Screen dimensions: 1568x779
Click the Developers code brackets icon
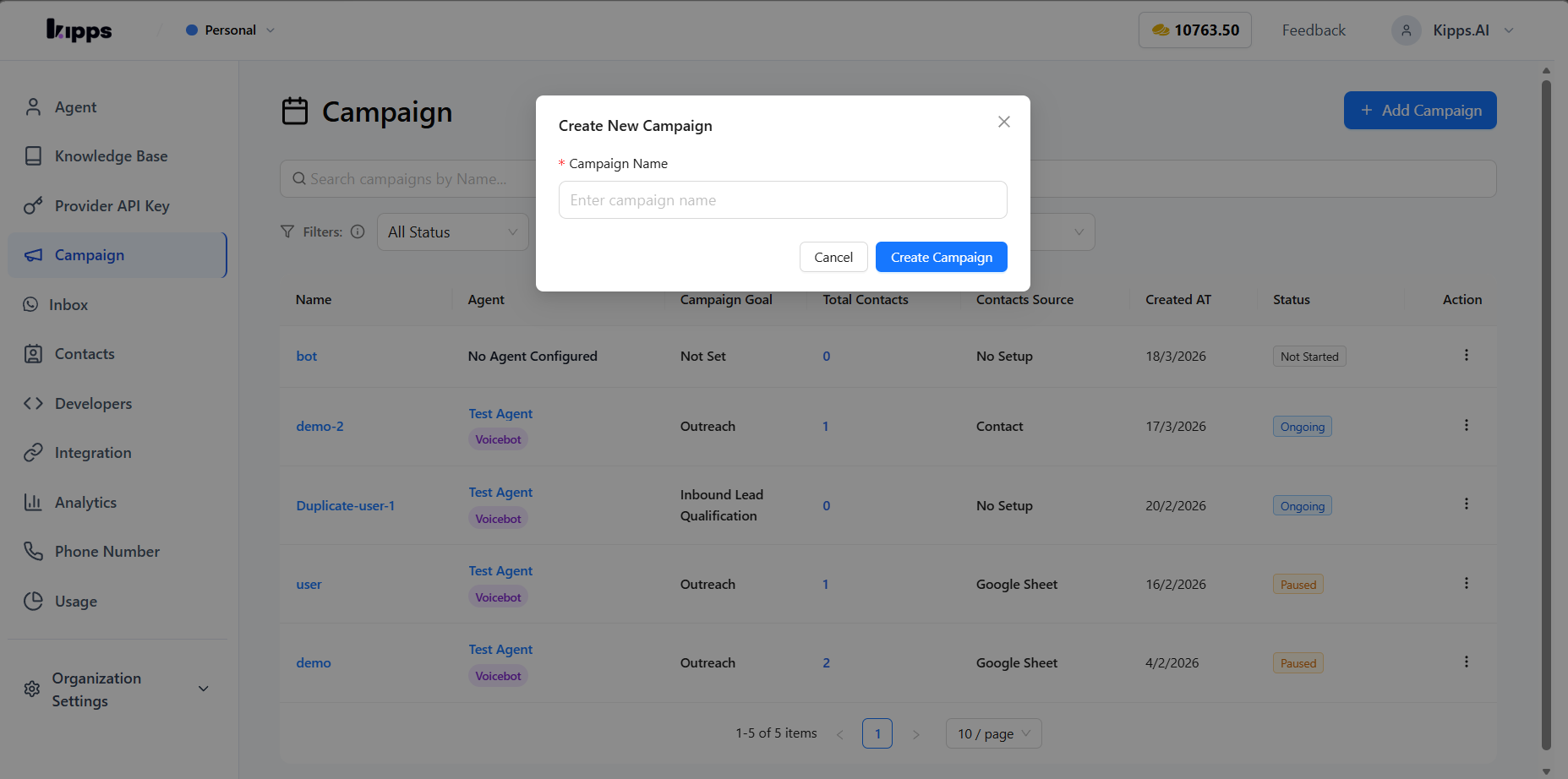33,403
